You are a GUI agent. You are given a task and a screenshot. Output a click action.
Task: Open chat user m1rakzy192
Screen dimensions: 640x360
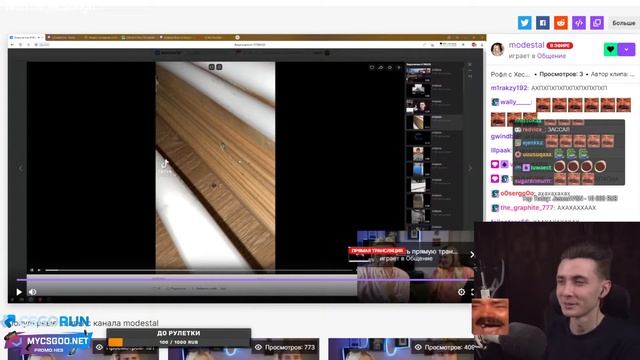(509, 88)
